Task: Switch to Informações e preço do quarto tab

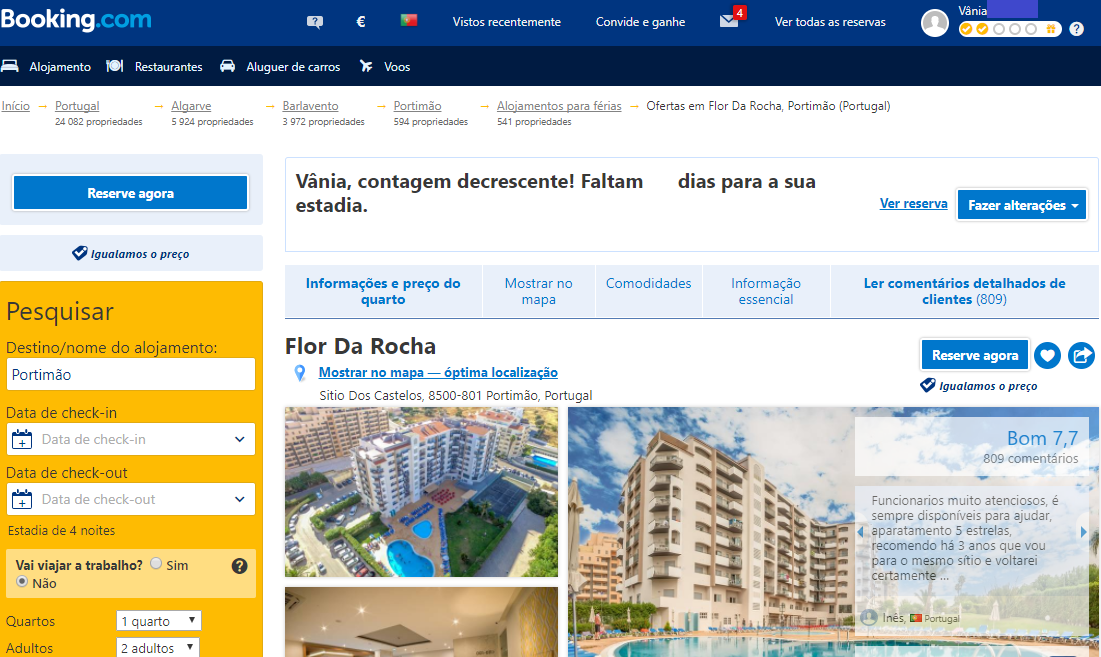Action: pos(383,291)
